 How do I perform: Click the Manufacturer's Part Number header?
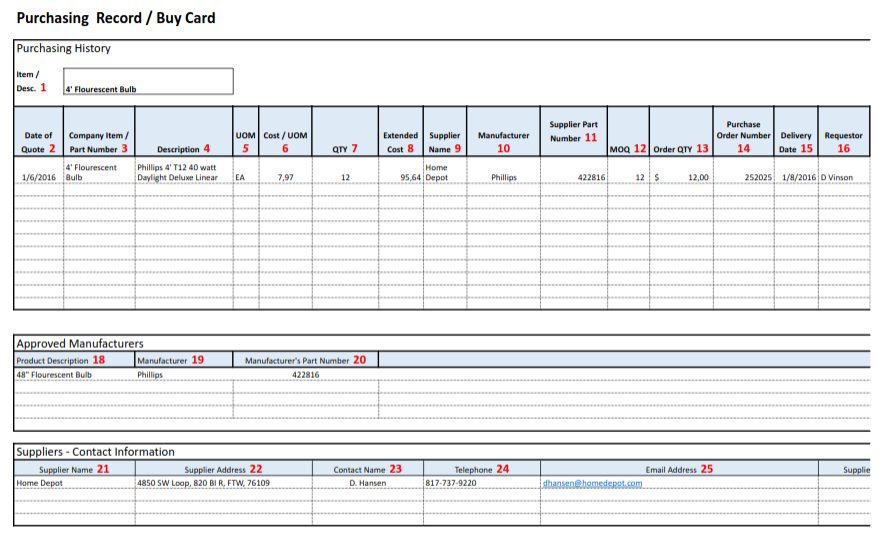pos(305,360)
